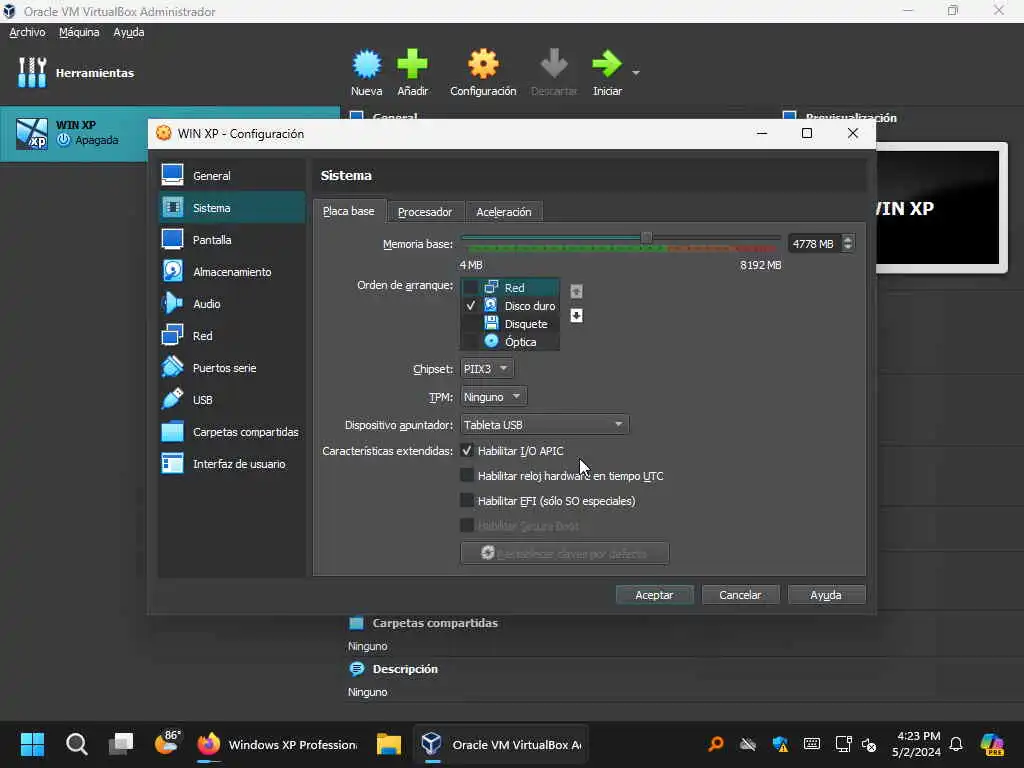Open the Ayuda menu in menu bar
Viewport: 1024px width, 768px height.
click(129, 32)
